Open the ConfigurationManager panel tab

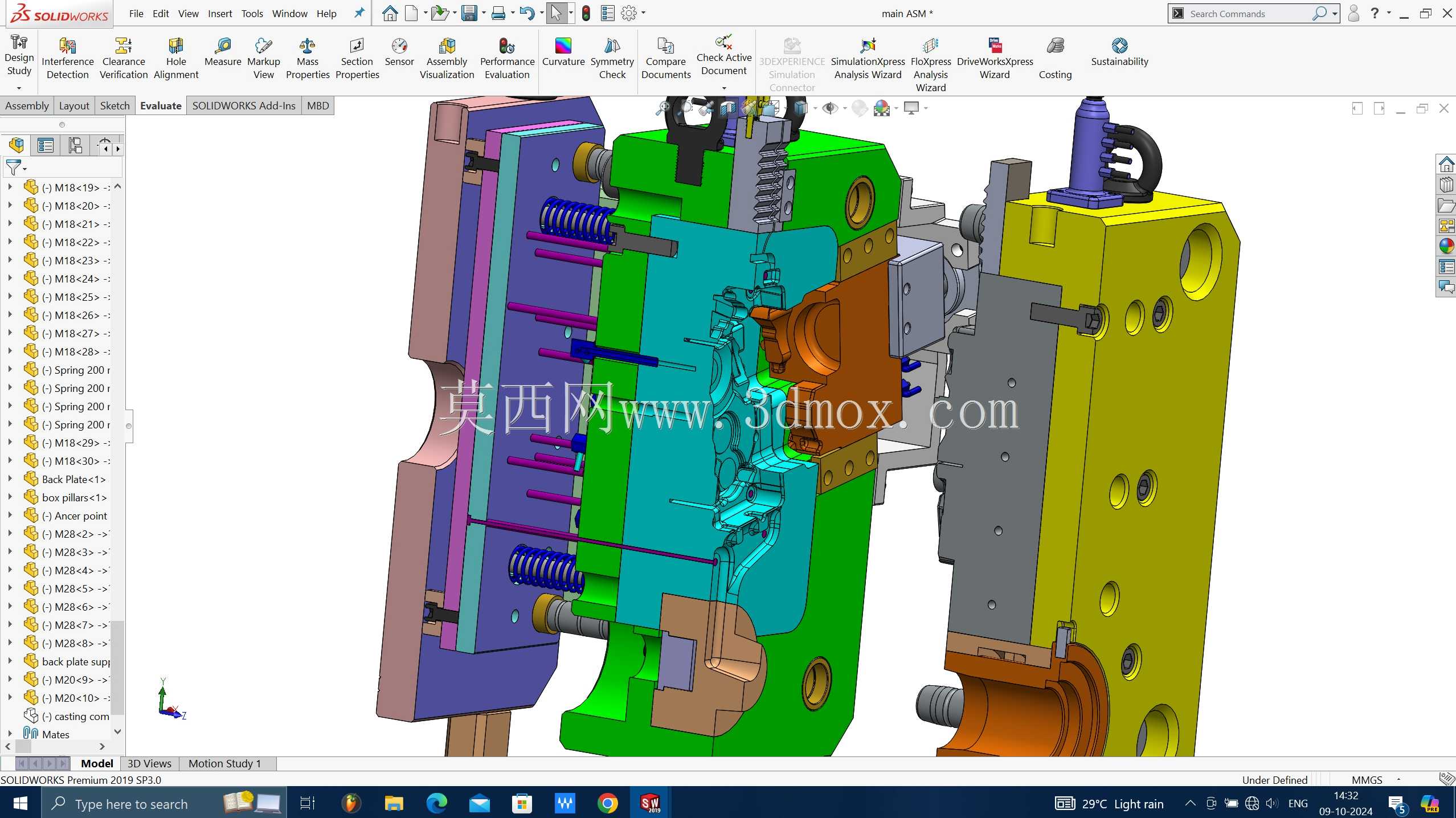tap(75, 146)
